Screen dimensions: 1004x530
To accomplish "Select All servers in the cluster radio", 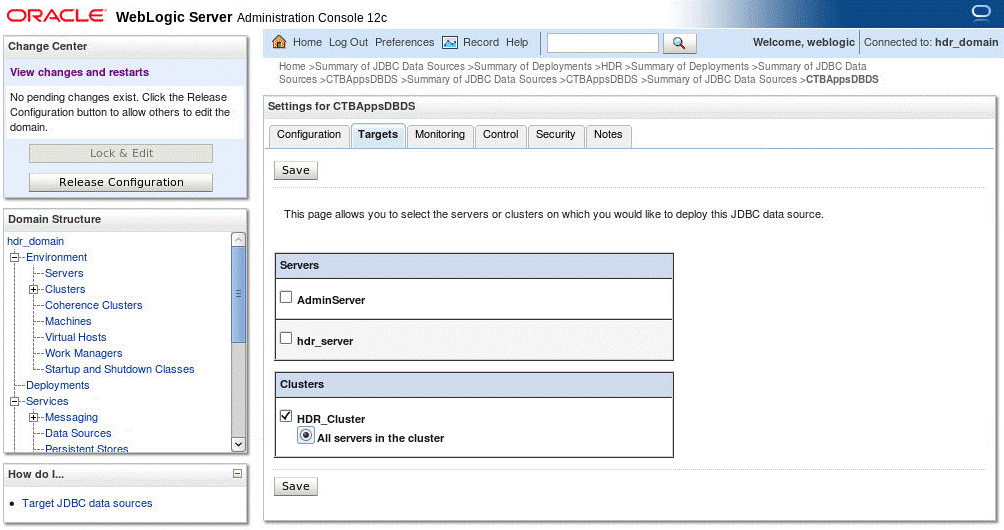I will pyautogui.click(x=306, y=436).
